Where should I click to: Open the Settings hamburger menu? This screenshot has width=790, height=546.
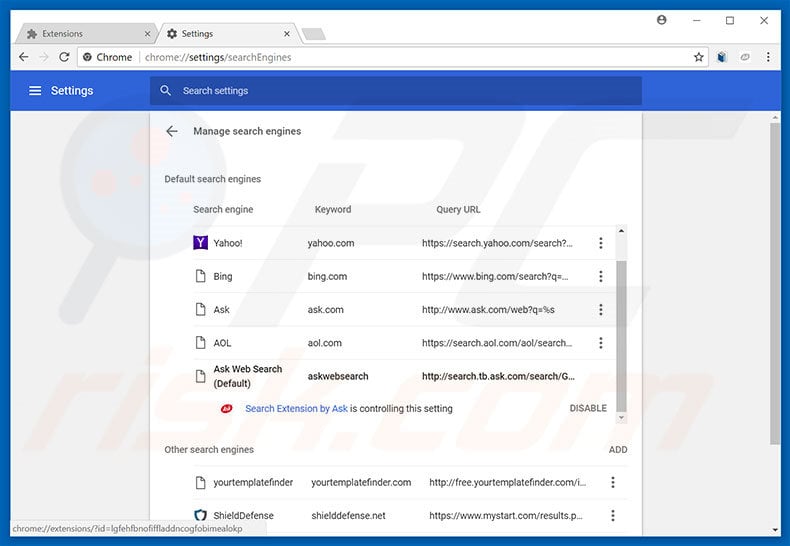tap(35, 91)
